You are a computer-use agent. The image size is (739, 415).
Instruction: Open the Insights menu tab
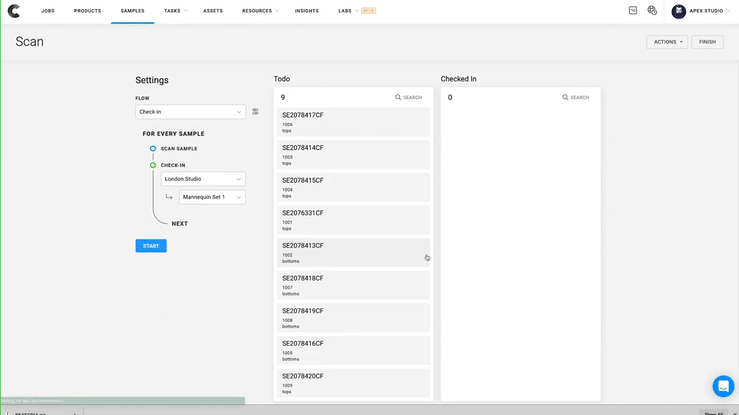tap(307, 11)
